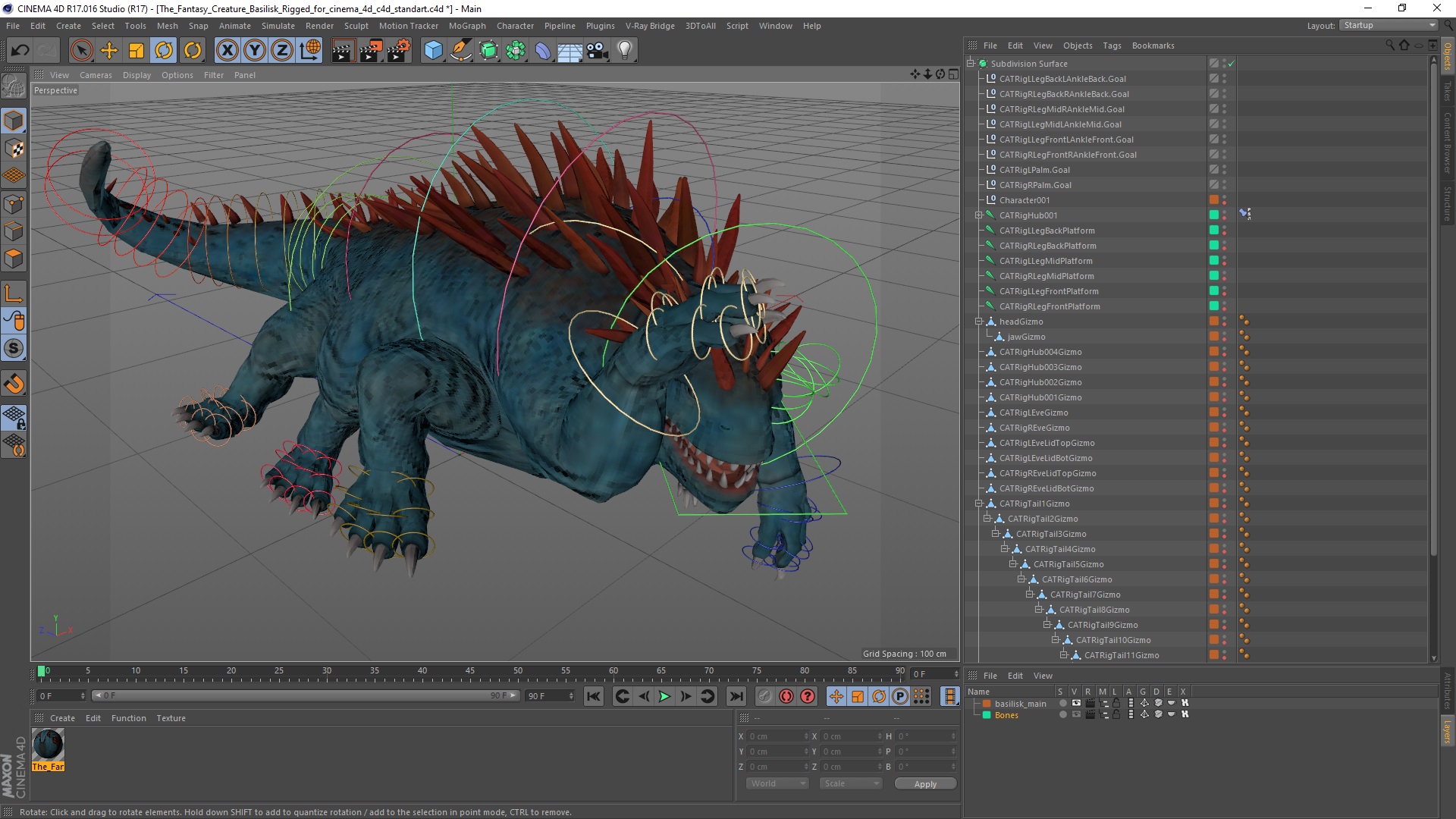Toggle Bones layer solo dot
This screenshot has height=819, width=1456.
(1062, 714)
